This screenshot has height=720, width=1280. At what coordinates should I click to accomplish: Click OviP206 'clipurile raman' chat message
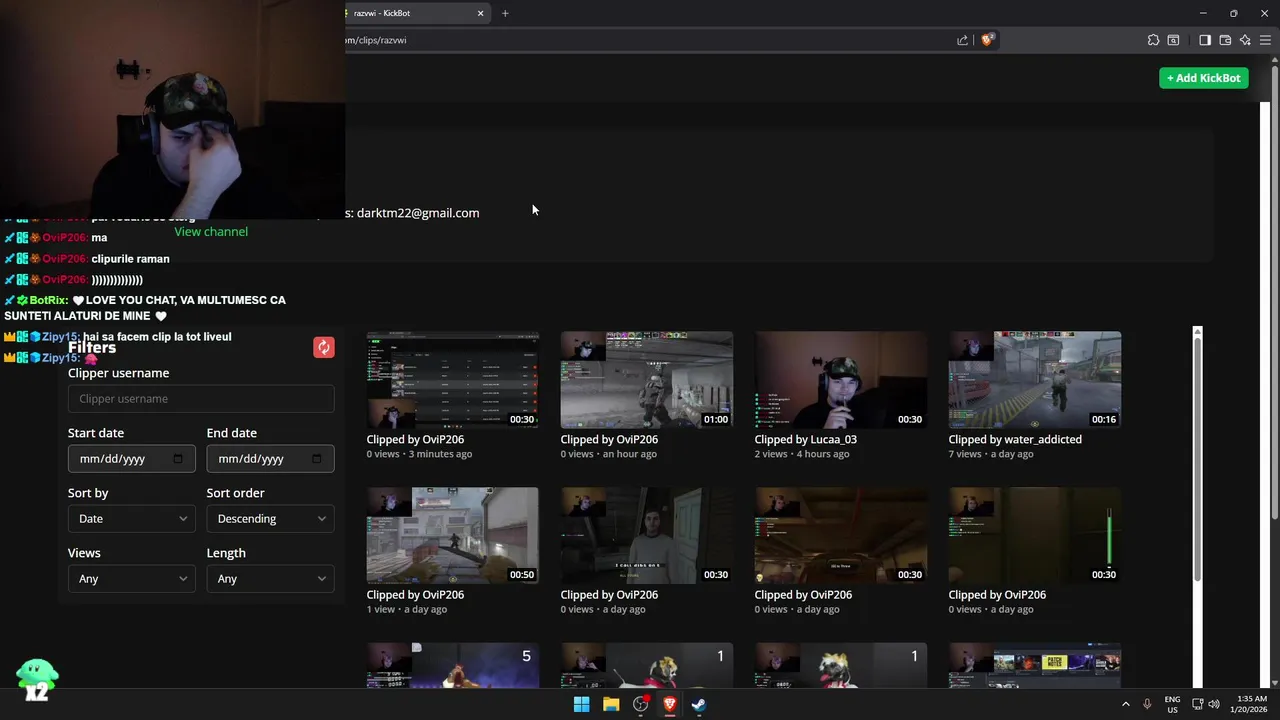point(130,259)
